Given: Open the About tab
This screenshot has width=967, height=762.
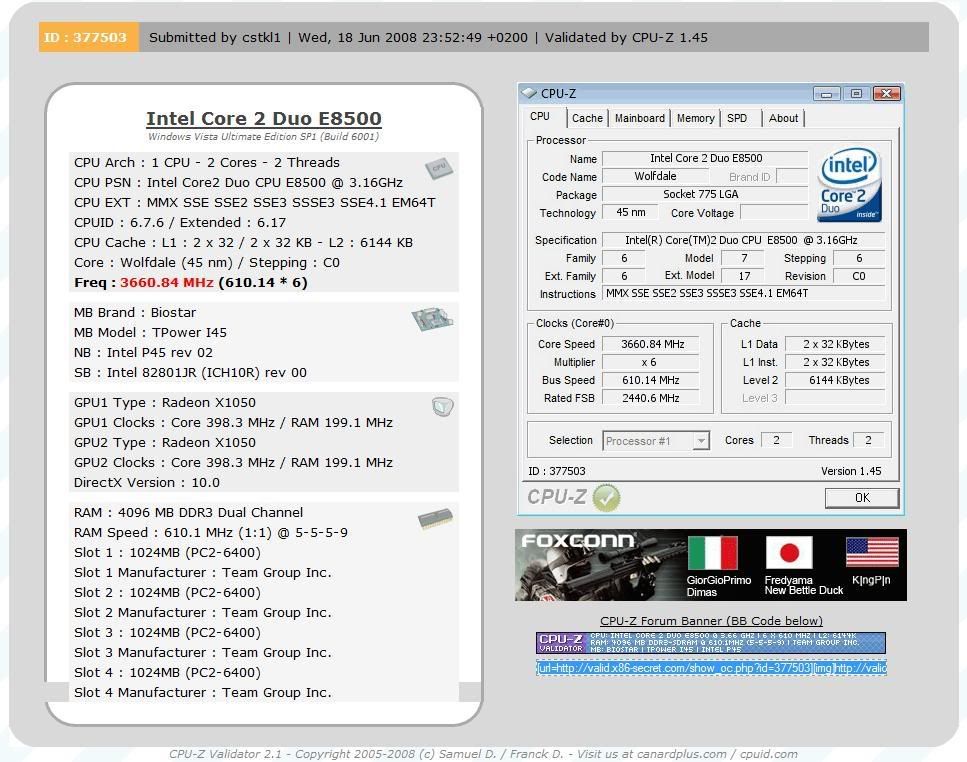Looking at the screenshot, I should point(783,118).
